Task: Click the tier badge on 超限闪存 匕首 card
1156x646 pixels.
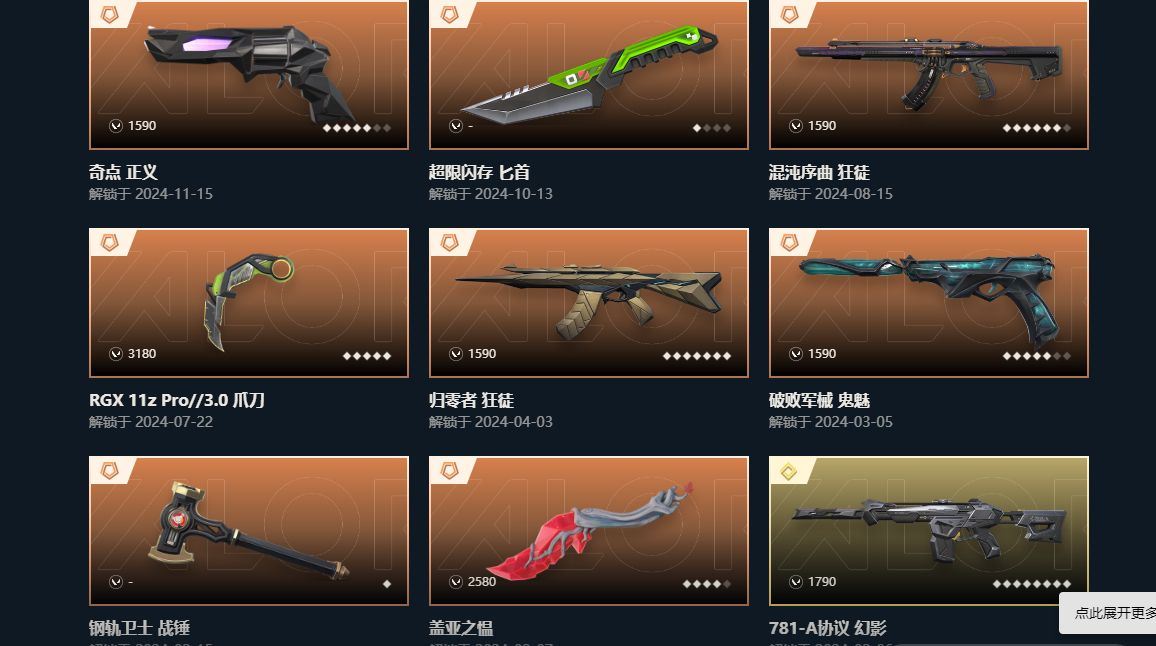Action: coord(449,14)
